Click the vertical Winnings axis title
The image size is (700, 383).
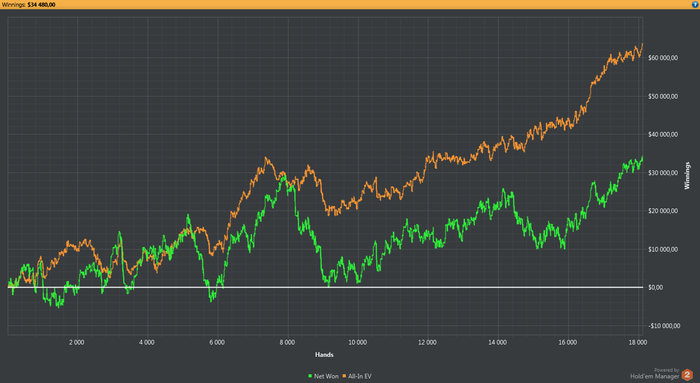click(x=687, y=175)
